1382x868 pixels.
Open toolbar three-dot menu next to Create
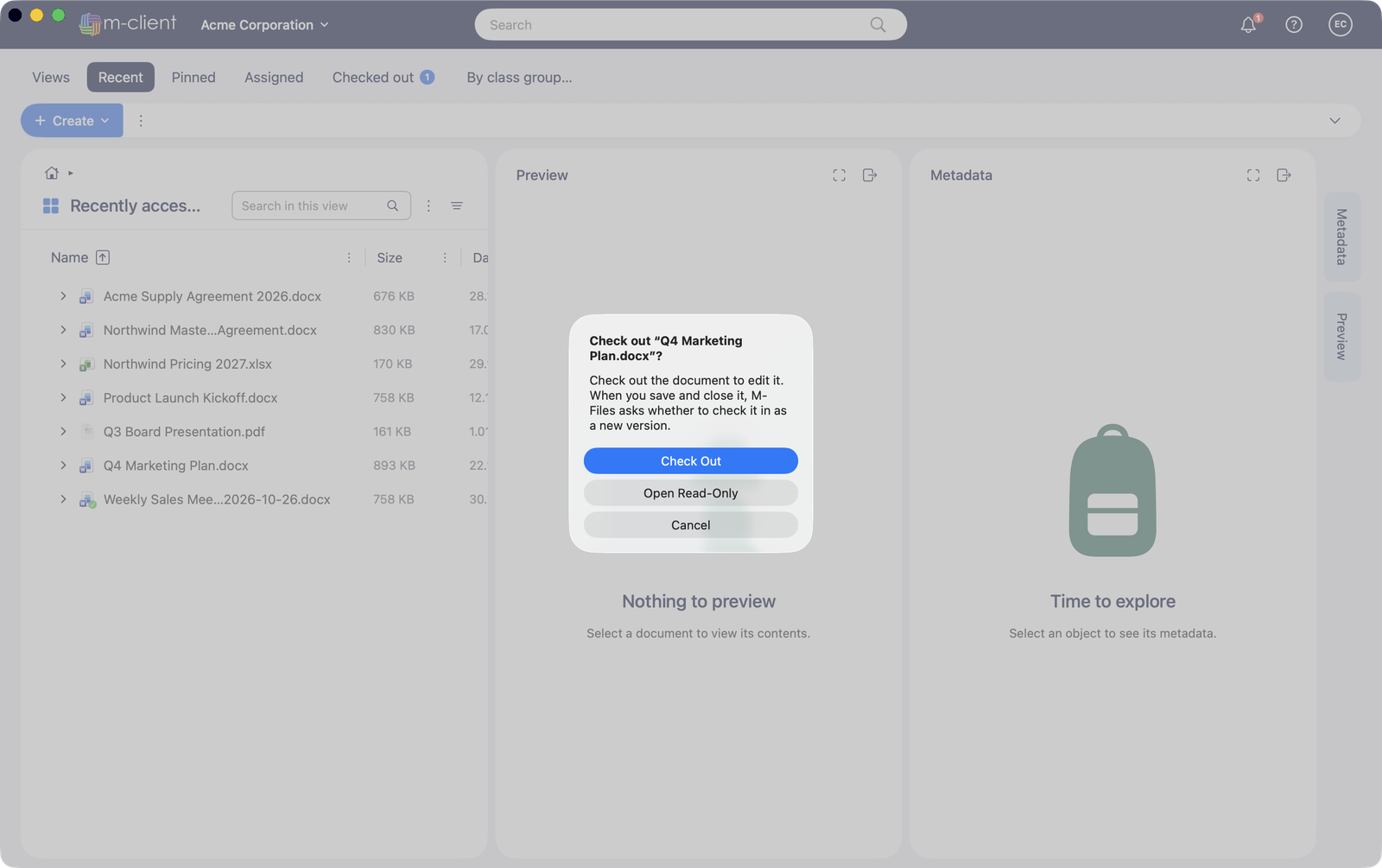[x=141, y=121]
